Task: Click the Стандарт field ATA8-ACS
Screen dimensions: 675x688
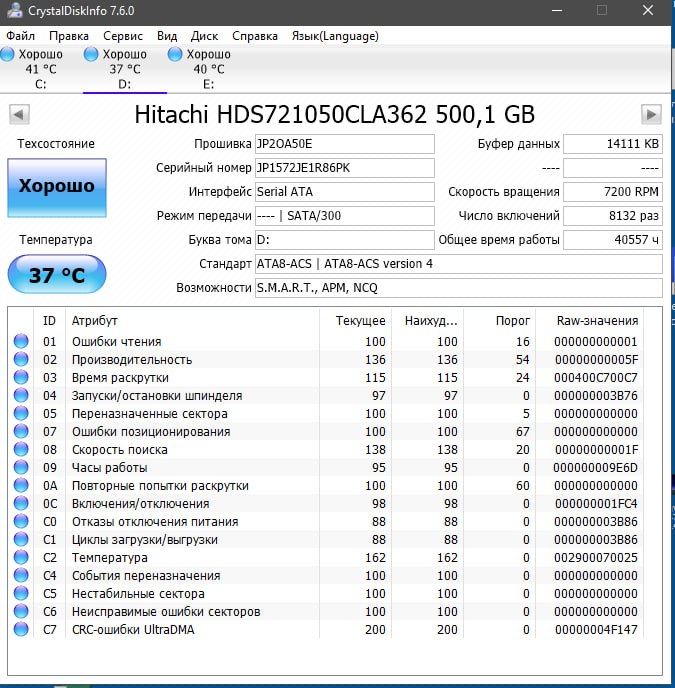Action: (459, 264)
